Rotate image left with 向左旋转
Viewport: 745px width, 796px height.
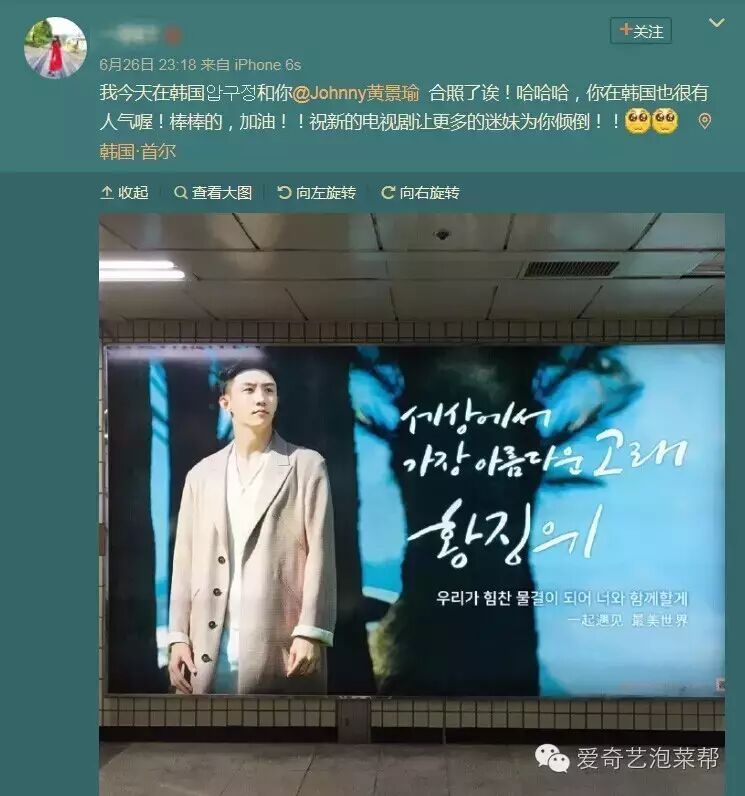coord(316,192)
